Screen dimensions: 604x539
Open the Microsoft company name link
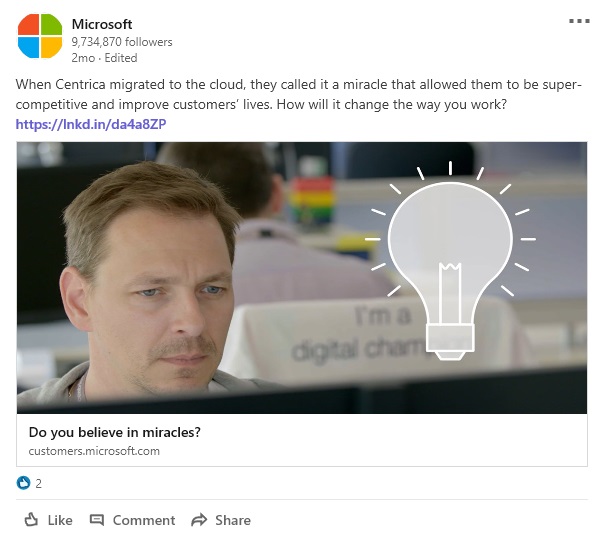tap(102, 24)
